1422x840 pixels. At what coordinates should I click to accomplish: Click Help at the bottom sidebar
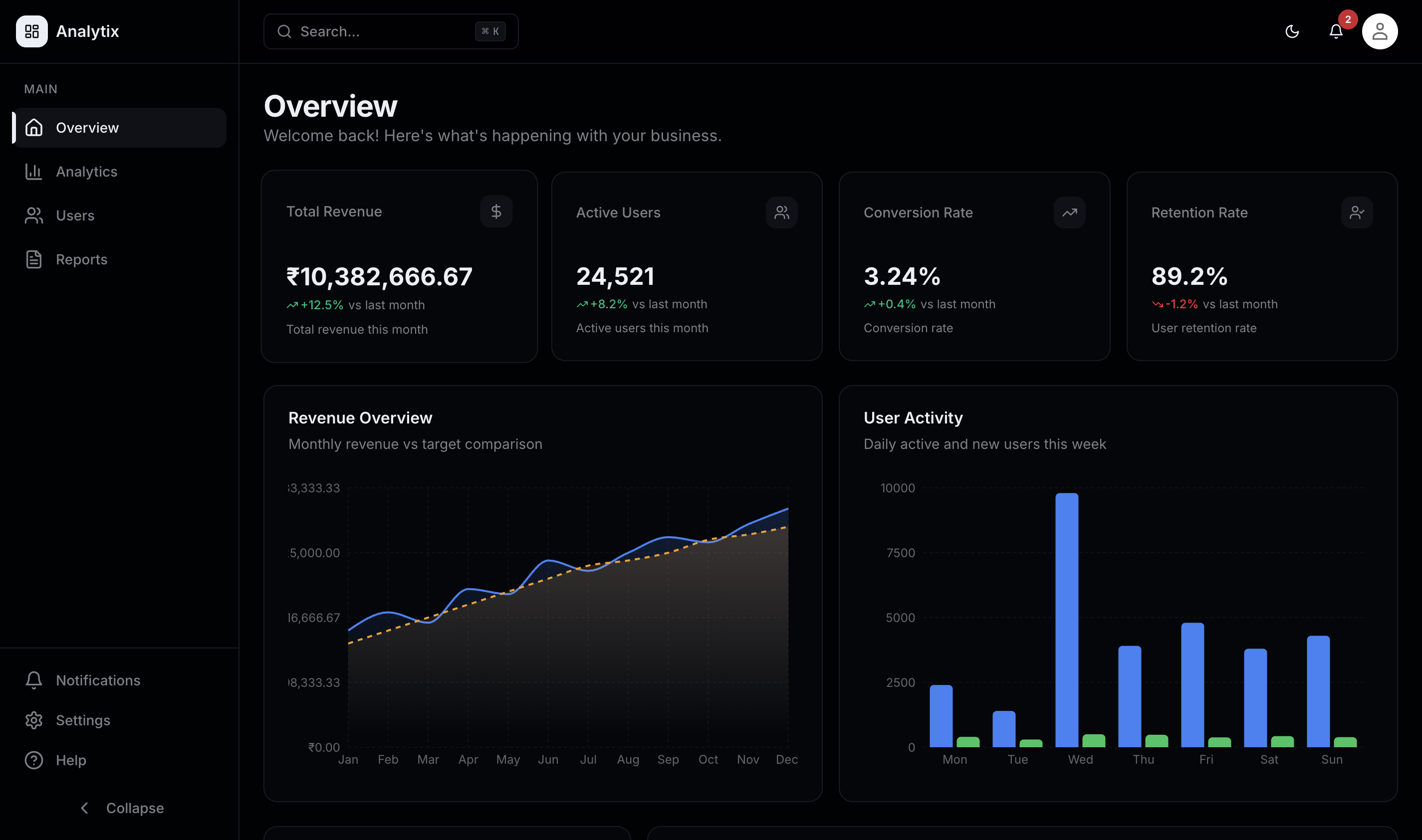click(x=71, y=760)
